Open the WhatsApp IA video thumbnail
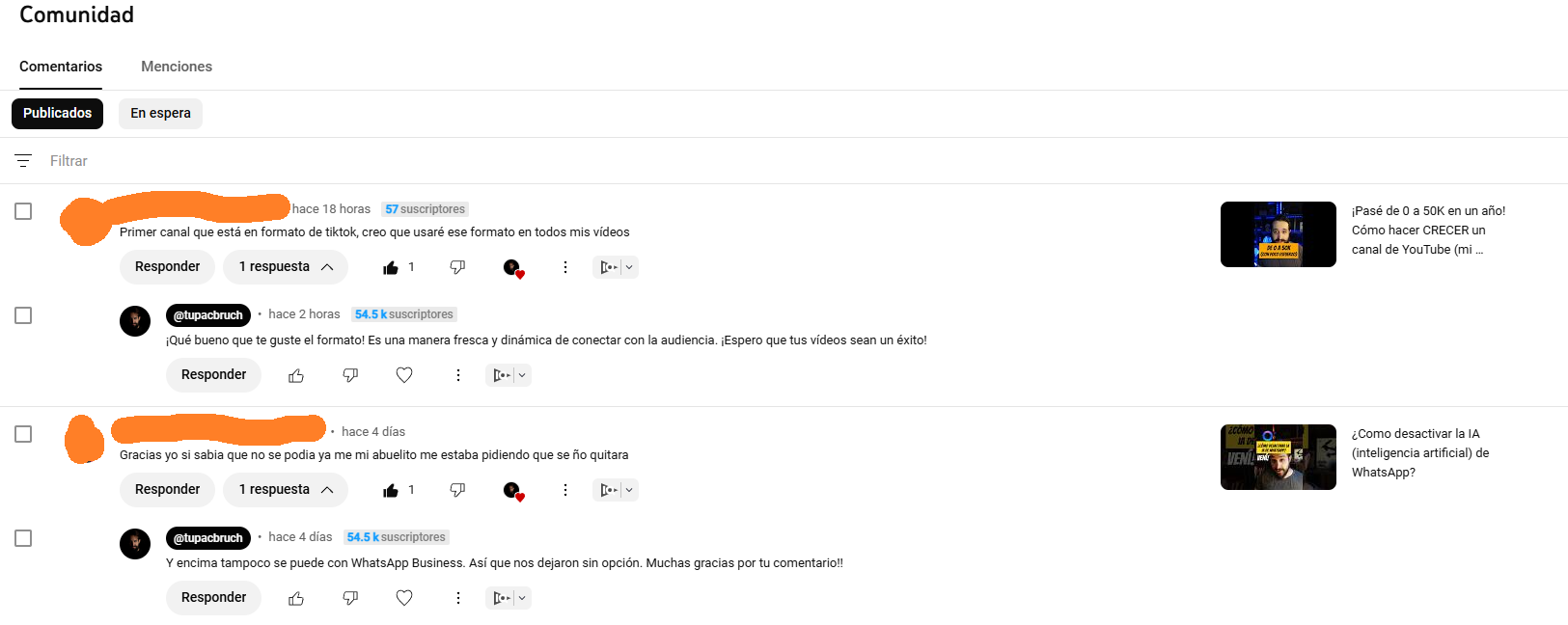The height and width of the screenshot is (625, 1568). point(1279,457)
